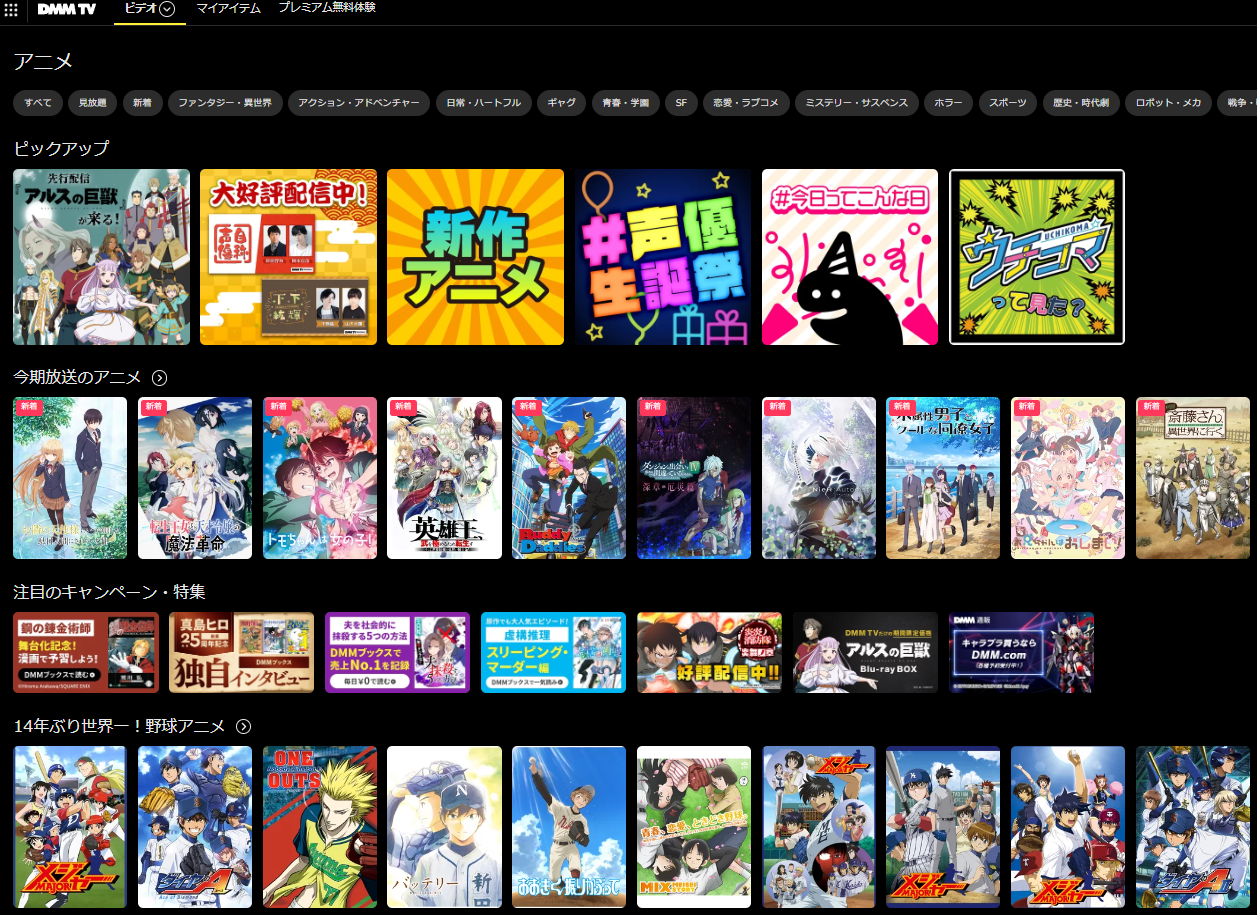Viewport: 1257px width, 915px height.
Task: Open the マイアイテム tab
Action: (x=228, y=8)
